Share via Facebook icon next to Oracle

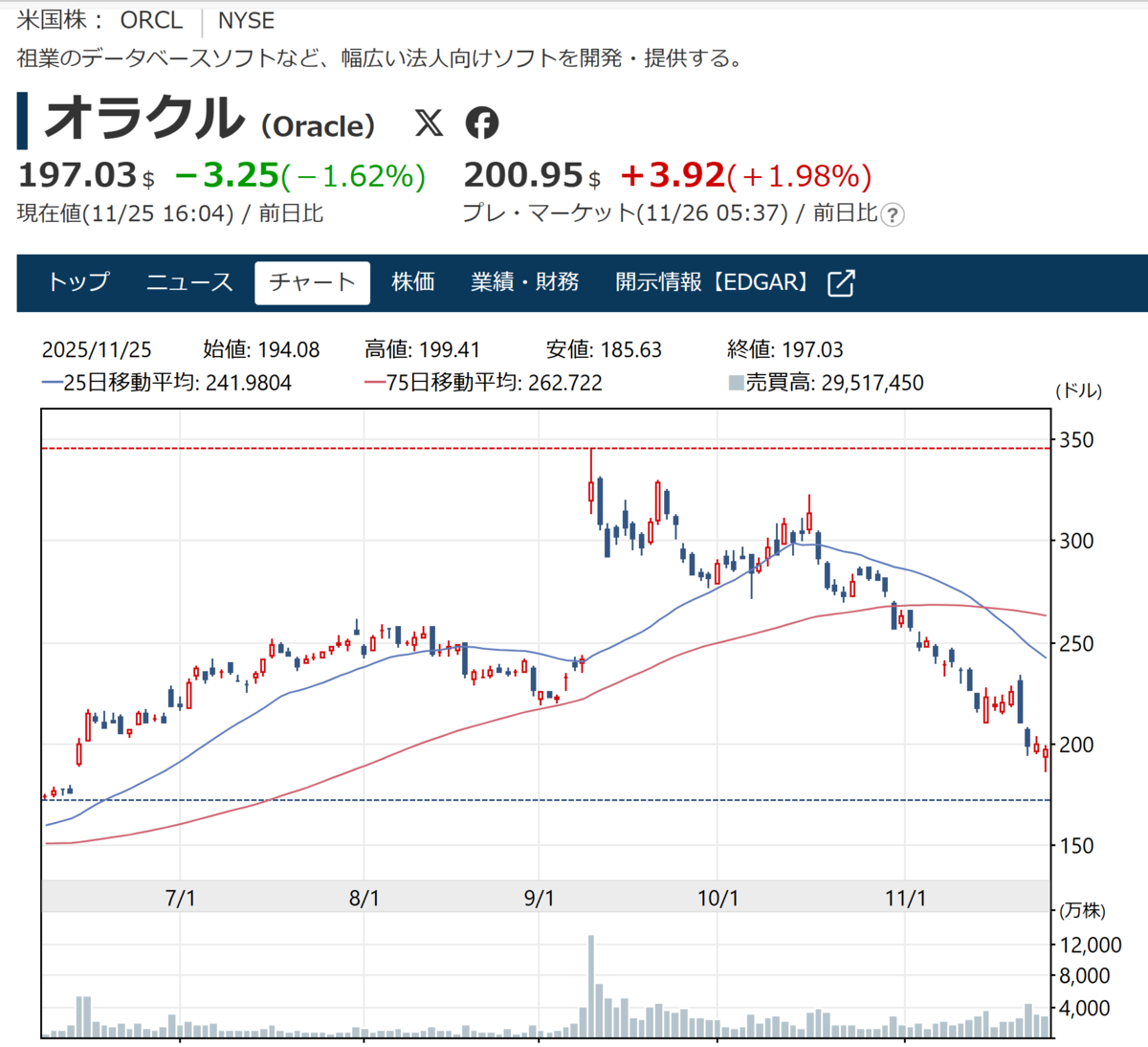click(x=482, y=123)
